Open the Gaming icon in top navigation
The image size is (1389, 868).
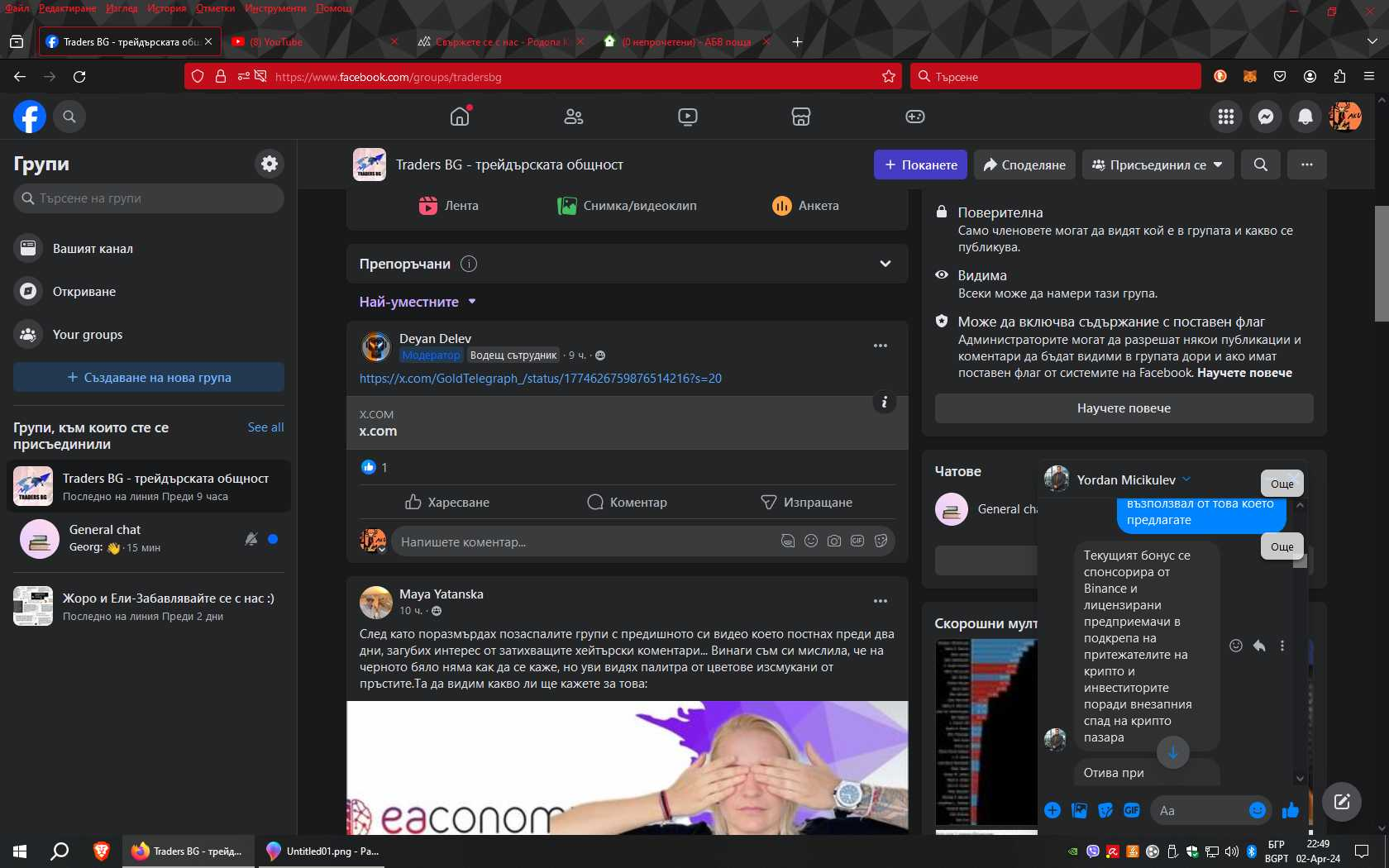914,117
